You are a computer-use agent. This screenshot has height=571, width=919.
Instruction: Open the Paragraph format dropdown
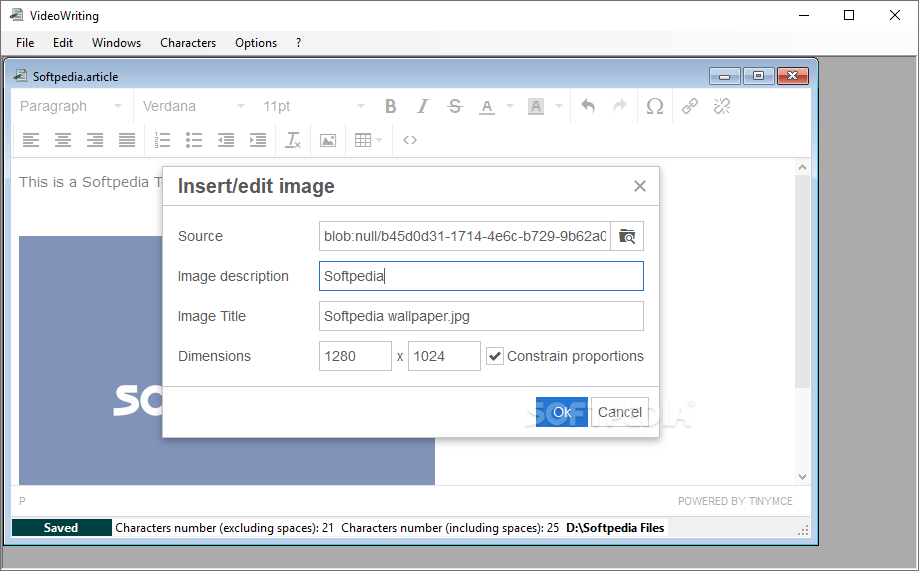71,106
